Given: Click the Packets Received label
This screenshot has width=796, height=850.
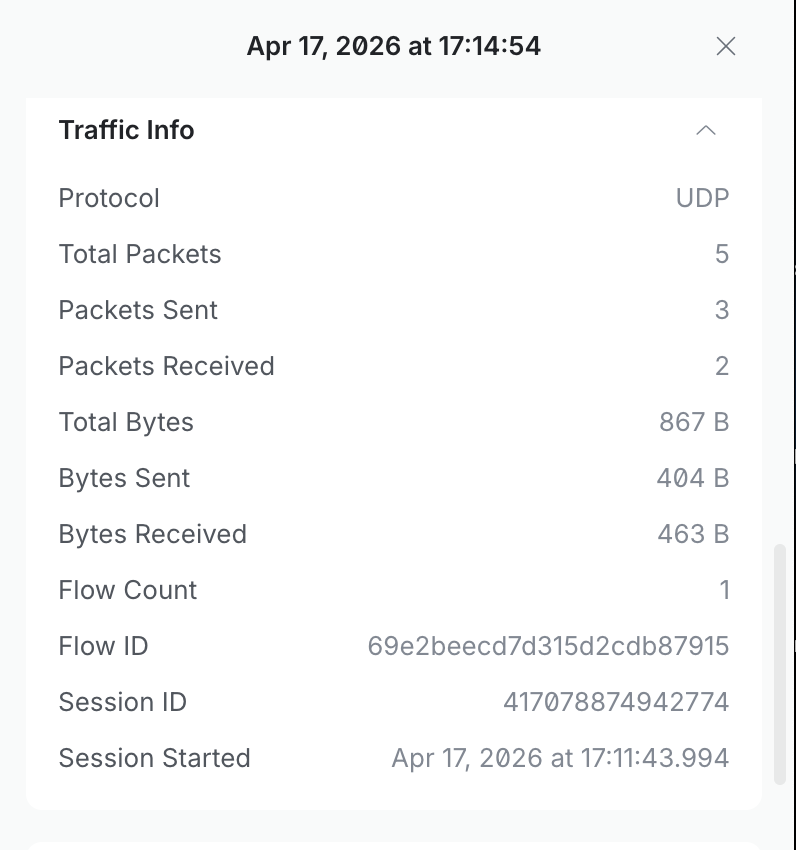Looking at the screenshot, I should click(166, 366).
